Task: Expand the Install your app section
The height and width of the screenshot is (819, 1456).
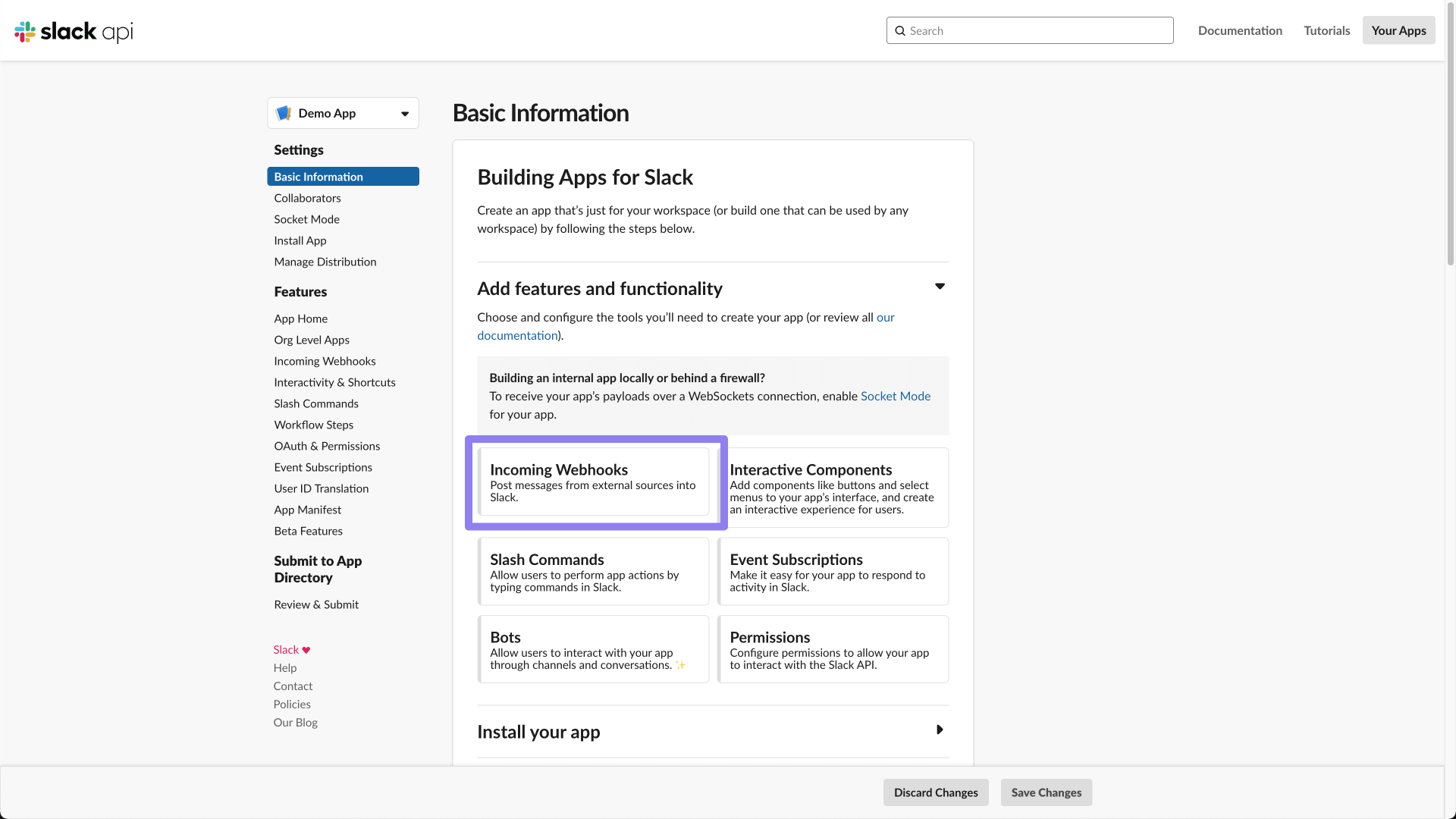Action: (938, 730)
